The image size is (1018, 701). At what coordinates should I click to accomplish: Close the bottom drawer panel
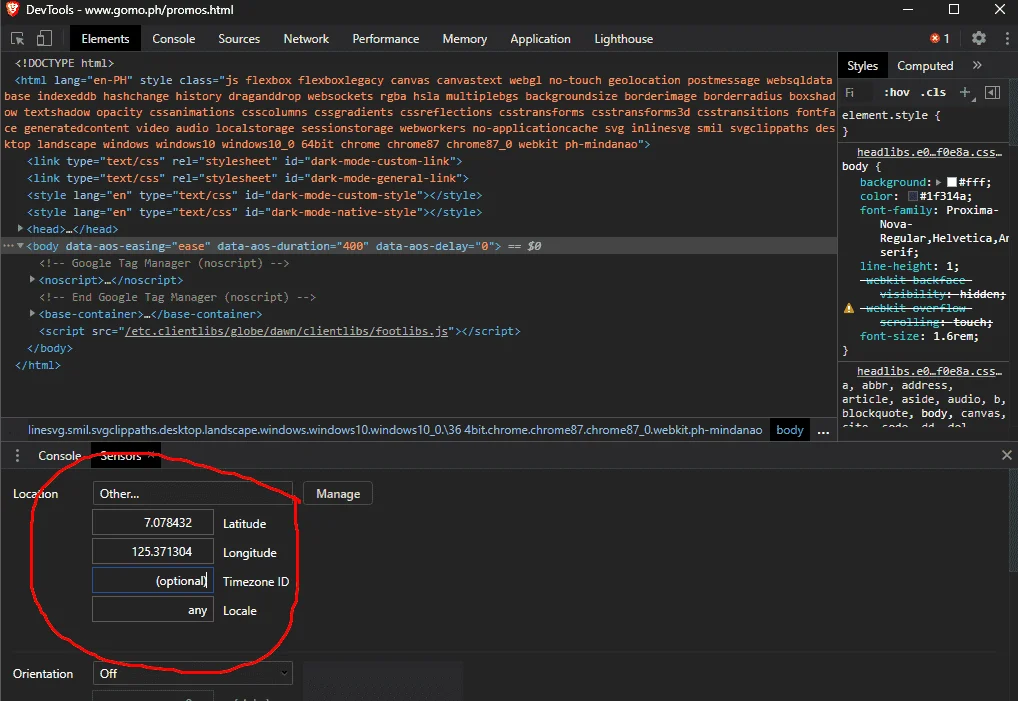tap(1006, 455)
